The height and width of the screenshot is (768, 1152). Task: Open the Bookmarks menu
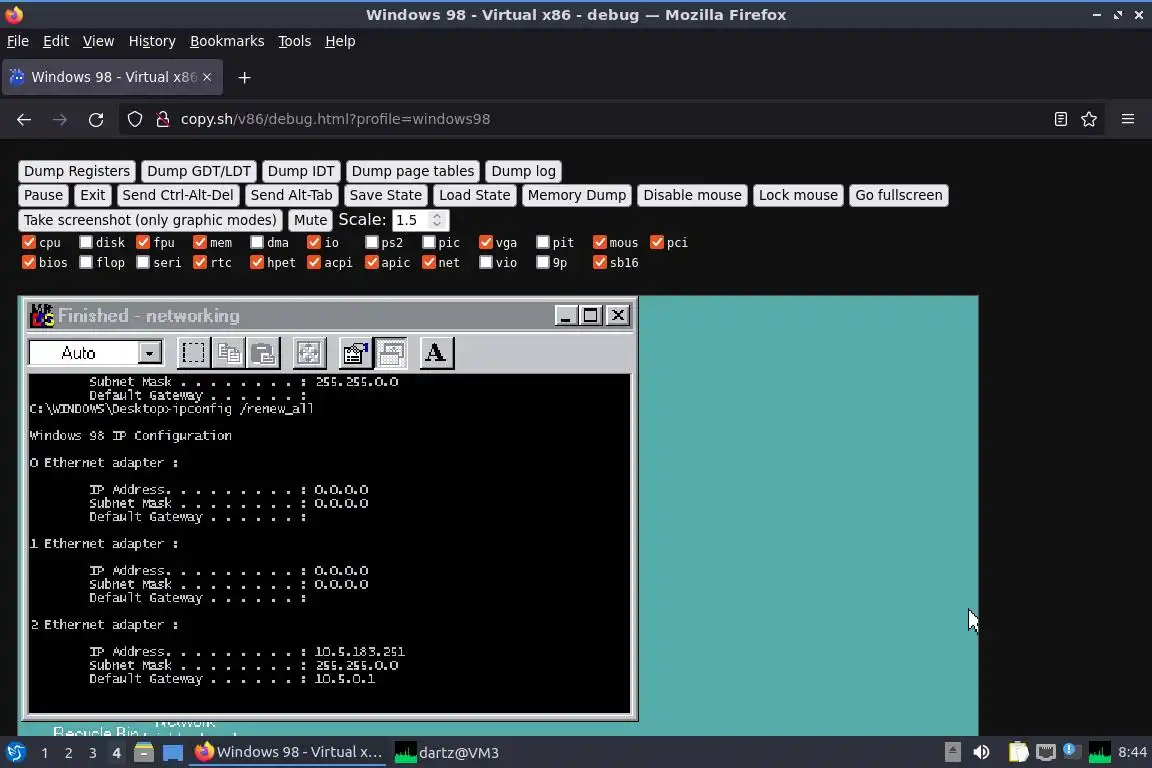tap(227, 41)
